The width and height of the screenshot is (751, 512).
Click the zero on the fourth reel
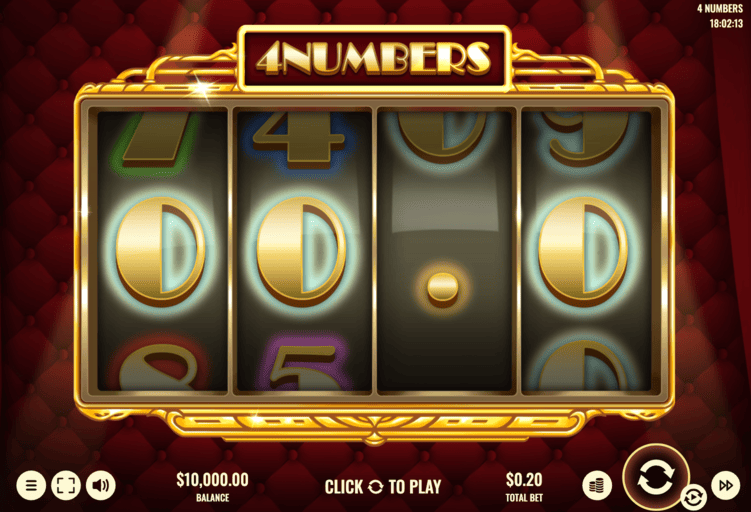(583, 251)
